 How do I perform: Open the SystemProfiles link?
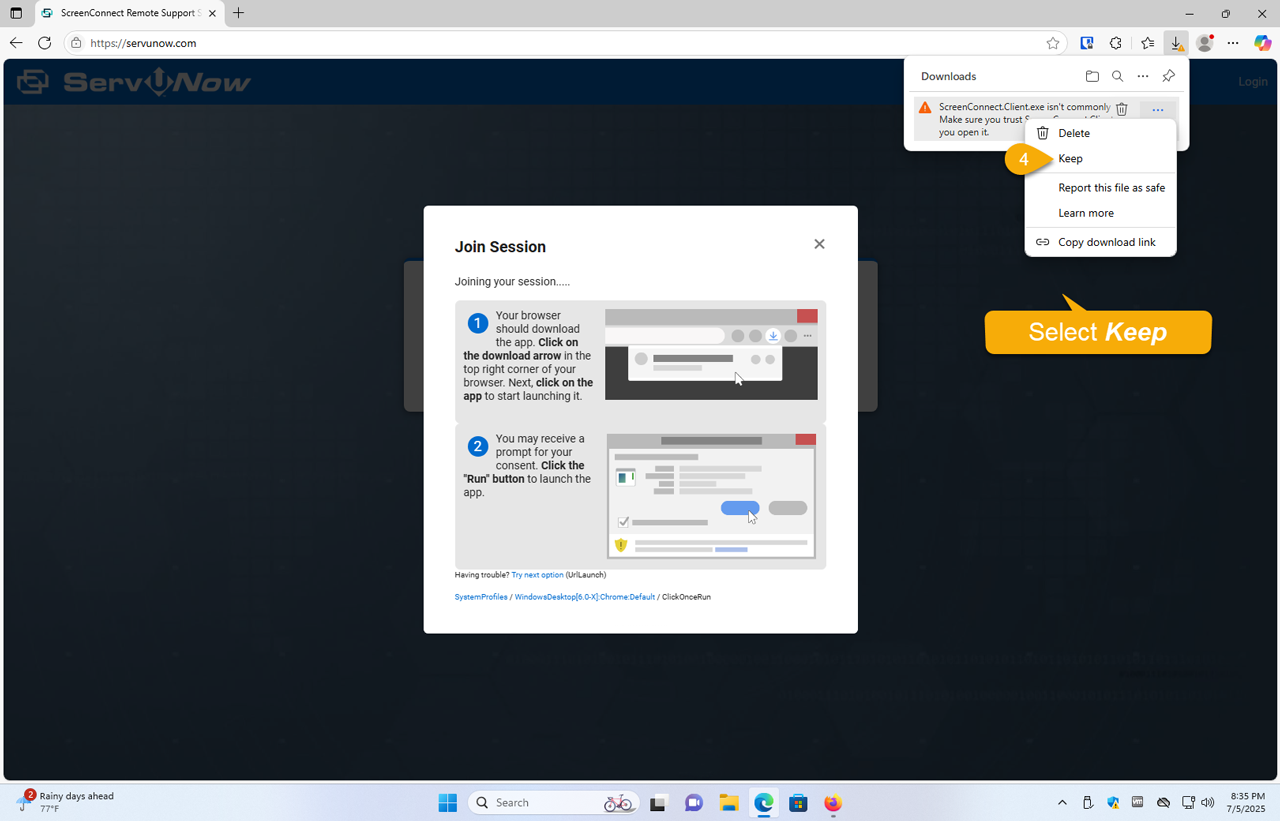(481, 597)
